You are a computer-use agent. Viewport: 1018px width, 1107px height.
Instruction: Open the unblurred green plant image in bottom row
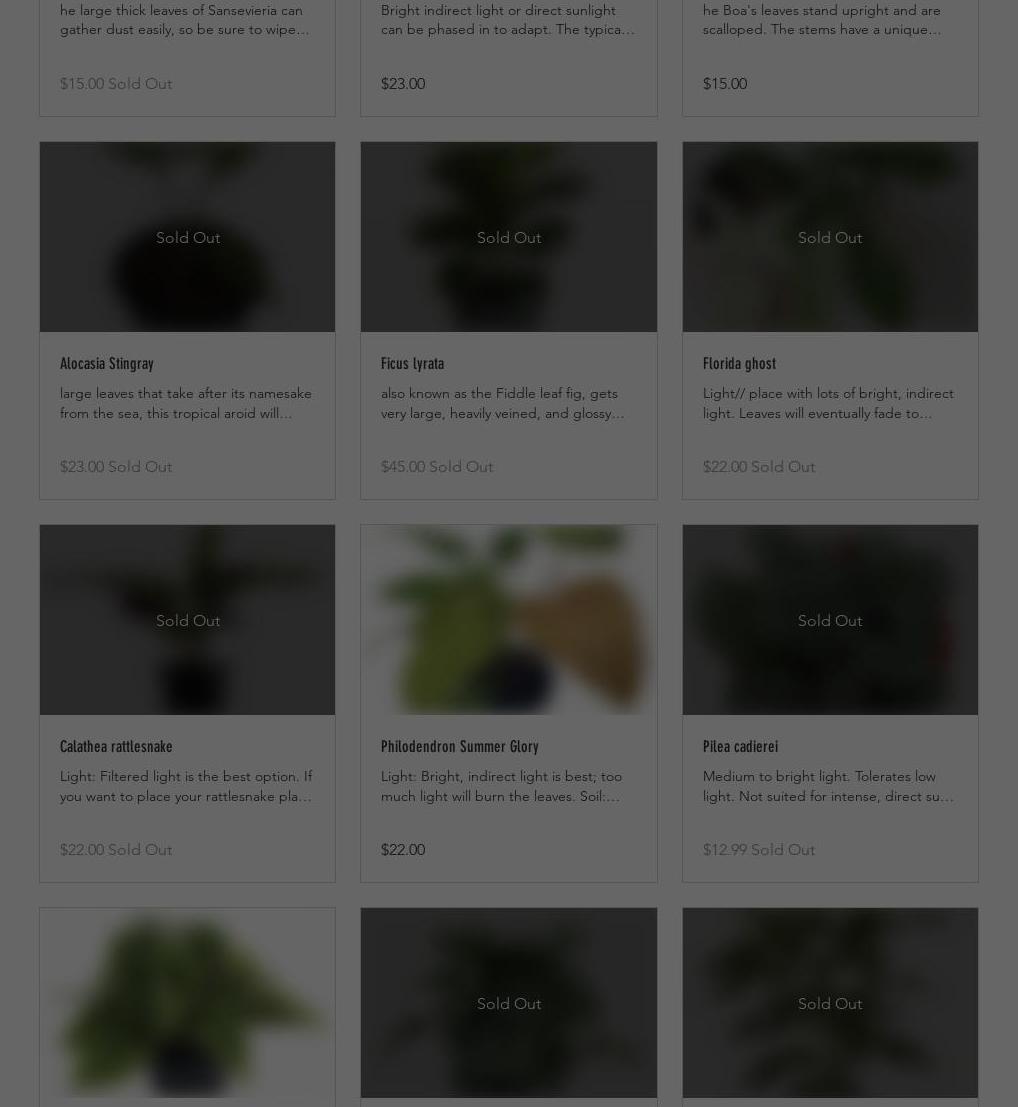[187, 1003]
